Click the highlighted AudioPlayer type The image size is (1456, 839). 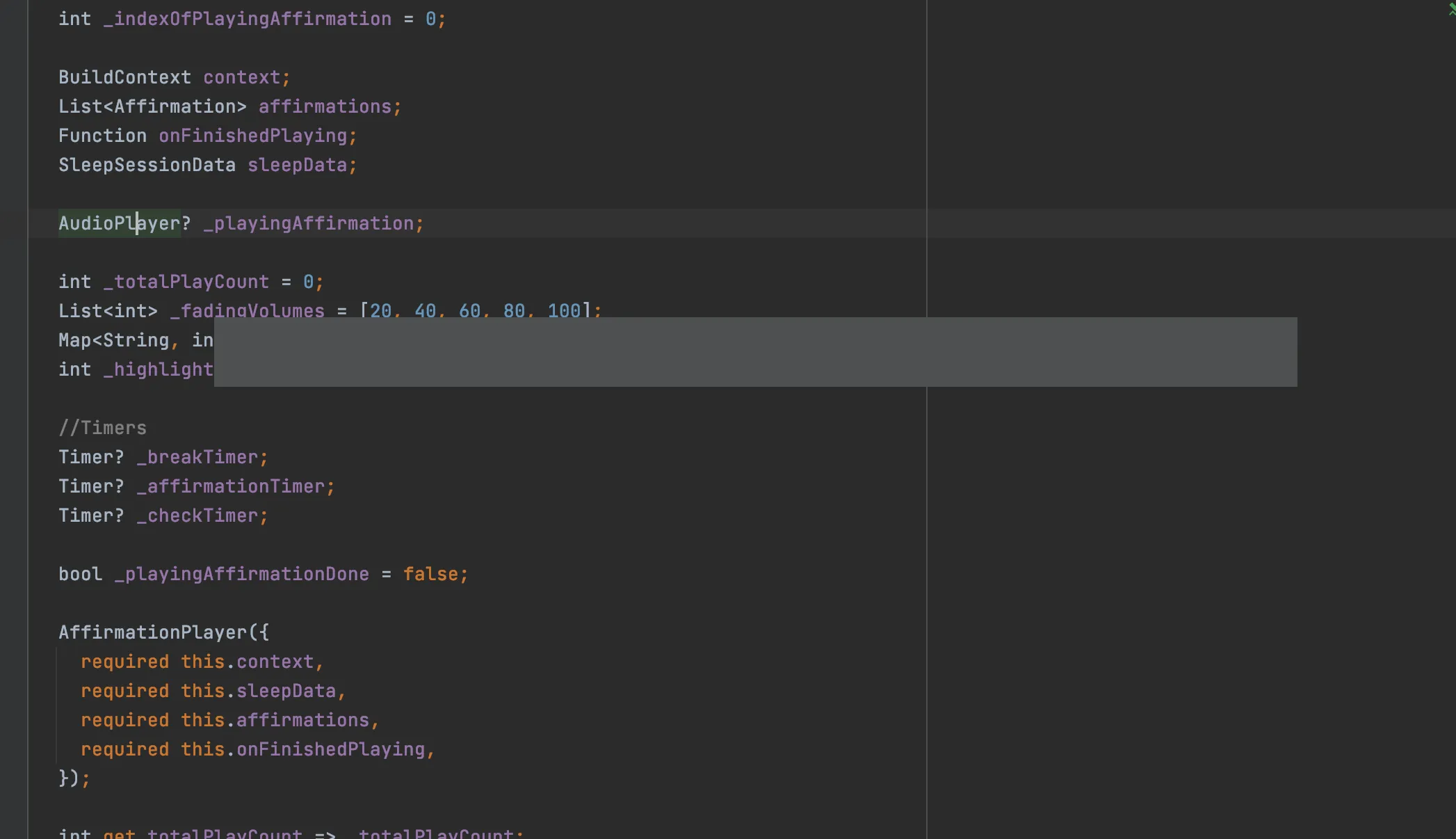click(119, 223)
